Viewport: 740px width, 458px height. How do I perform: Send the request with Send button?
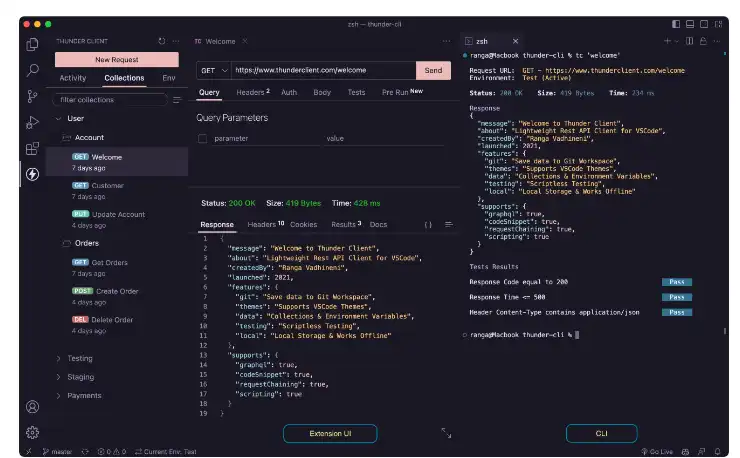[433, 70]
